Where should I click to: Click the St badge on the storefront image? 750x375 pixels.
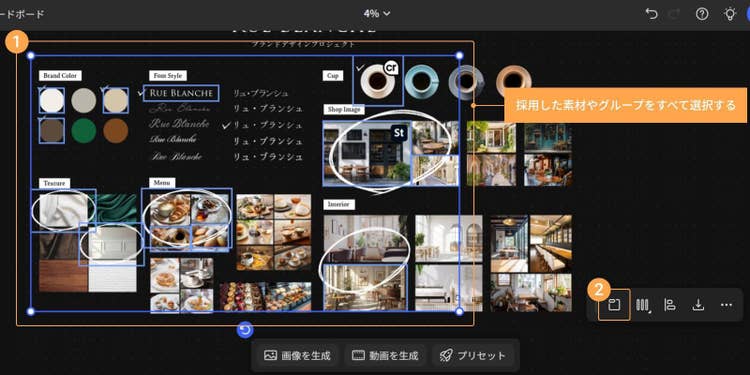399,132
